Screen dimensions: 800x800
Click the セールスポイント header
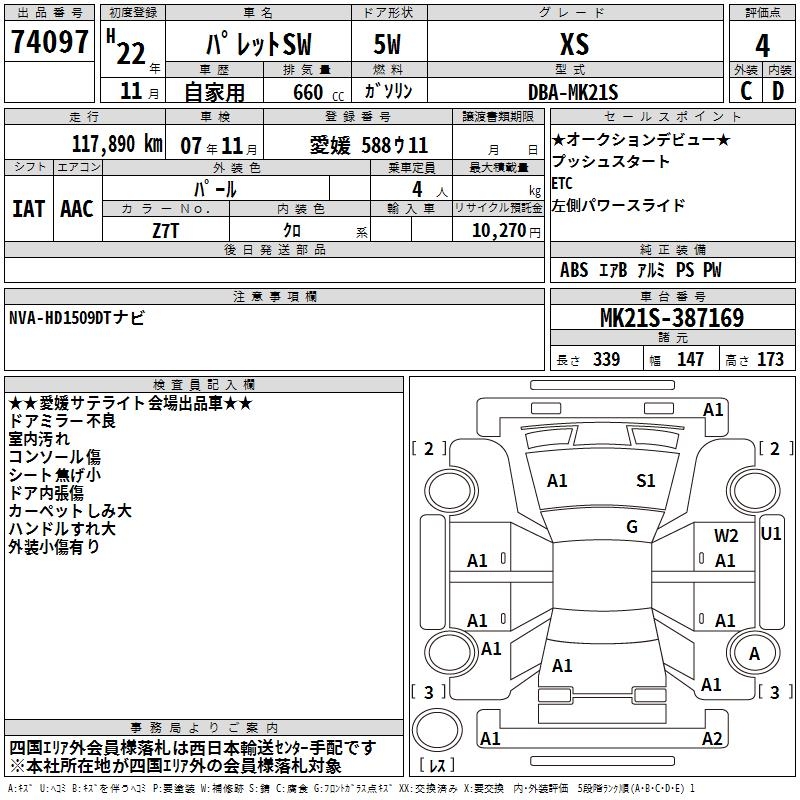[672, 117]
